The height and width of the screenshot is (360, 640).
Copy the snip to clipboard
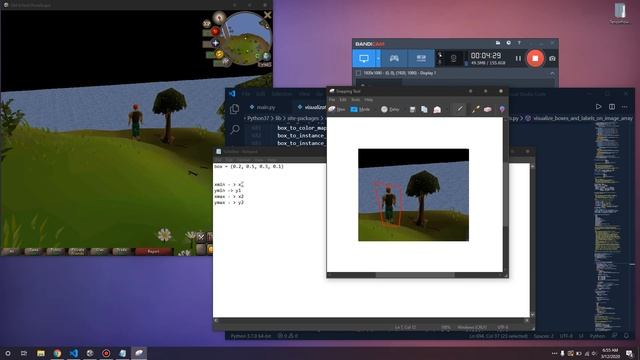click(x=424, y=109)
